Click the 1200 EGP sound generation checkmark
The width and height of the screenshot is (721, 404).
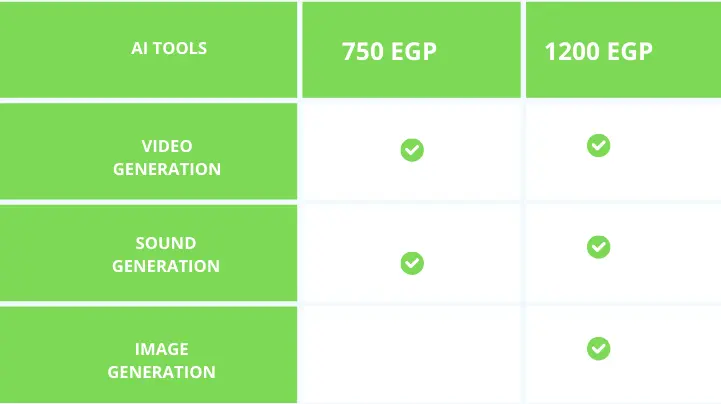pyautogui.click(x=598, y=246)
